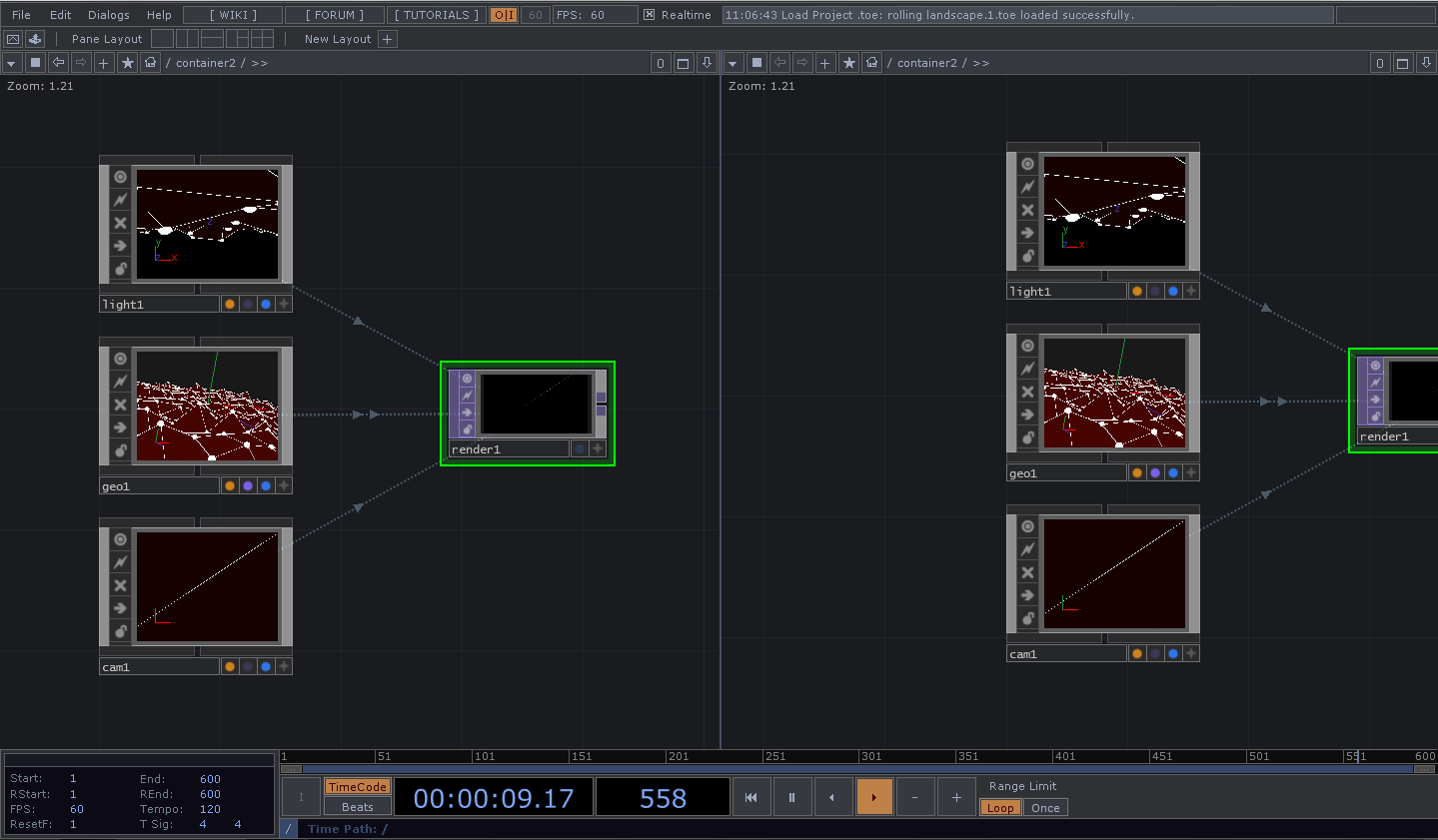Open the Dialogs menu
Viewport: 1438px width, 840px height.
(x=109, y=15)
